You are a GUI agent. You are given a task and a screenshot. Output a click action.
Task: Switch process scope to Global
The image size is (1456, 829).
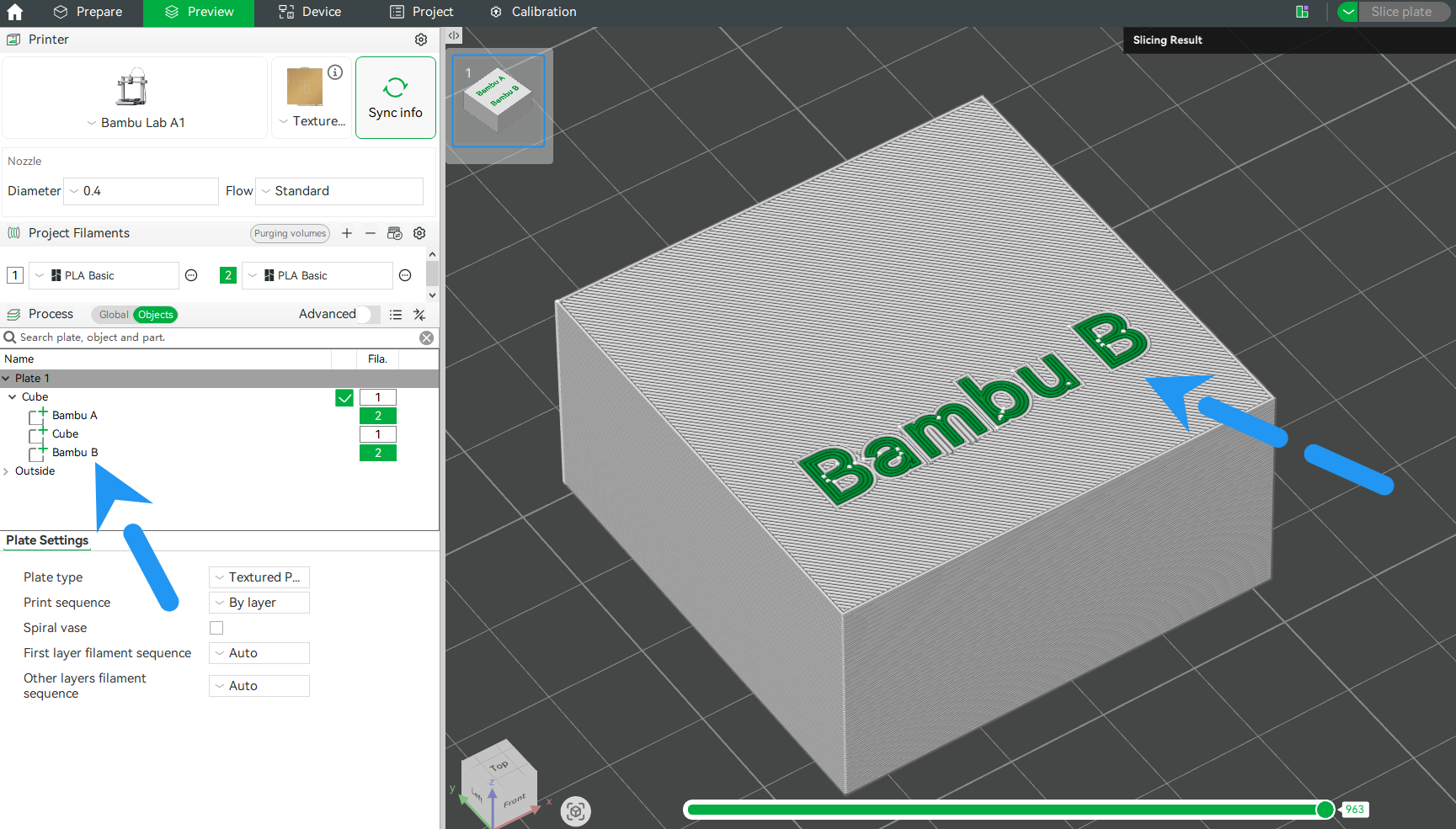click(114, 315)
